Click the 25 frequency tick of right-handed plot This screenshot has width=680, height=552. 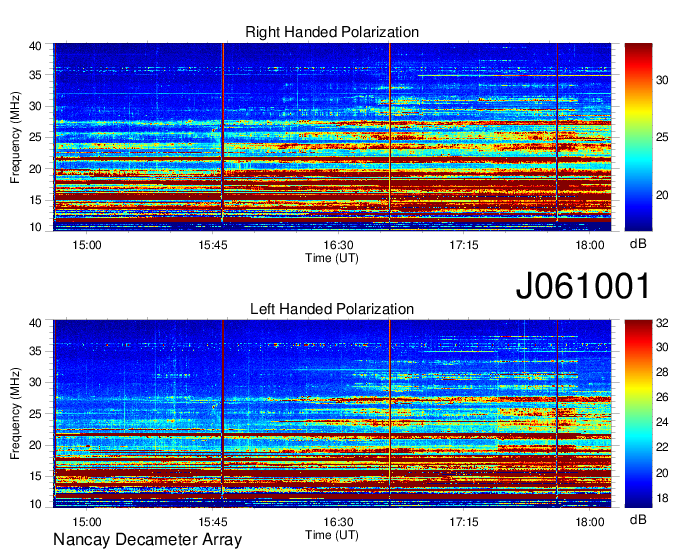(35, 137)
